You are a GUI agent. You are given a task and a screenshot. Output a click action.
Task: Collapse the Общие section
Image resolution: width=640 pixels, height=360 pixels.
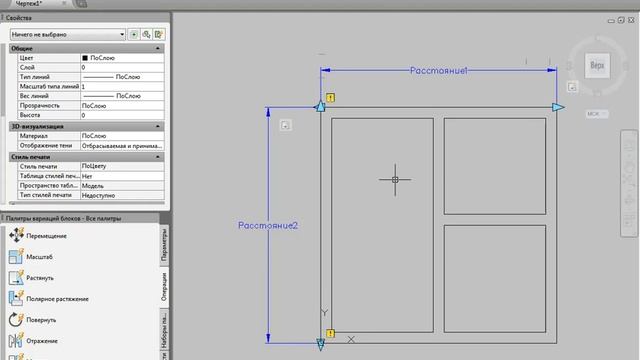pyautogui.click(x=158, y=49)
